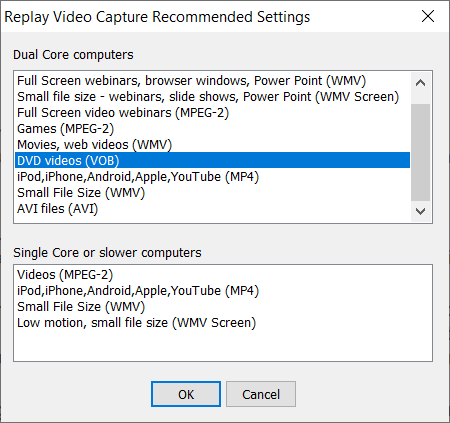Select the highlighted DVD videos (VOB) entry
This screenshot has width=450, height=423.
212,160
